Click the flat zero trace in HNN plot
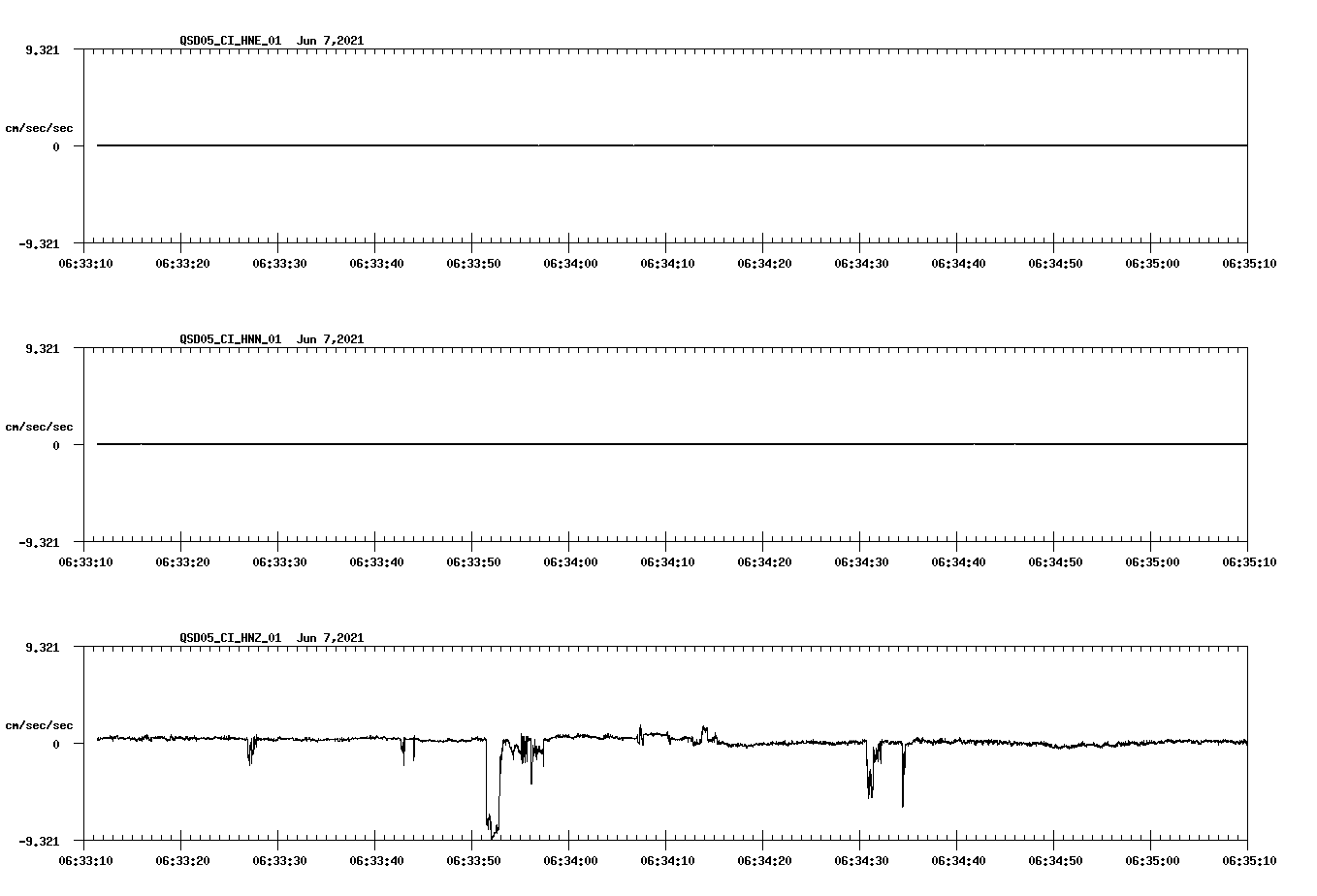The width and height of the screenshot is (1317, 896). click(x=672, y=444)
